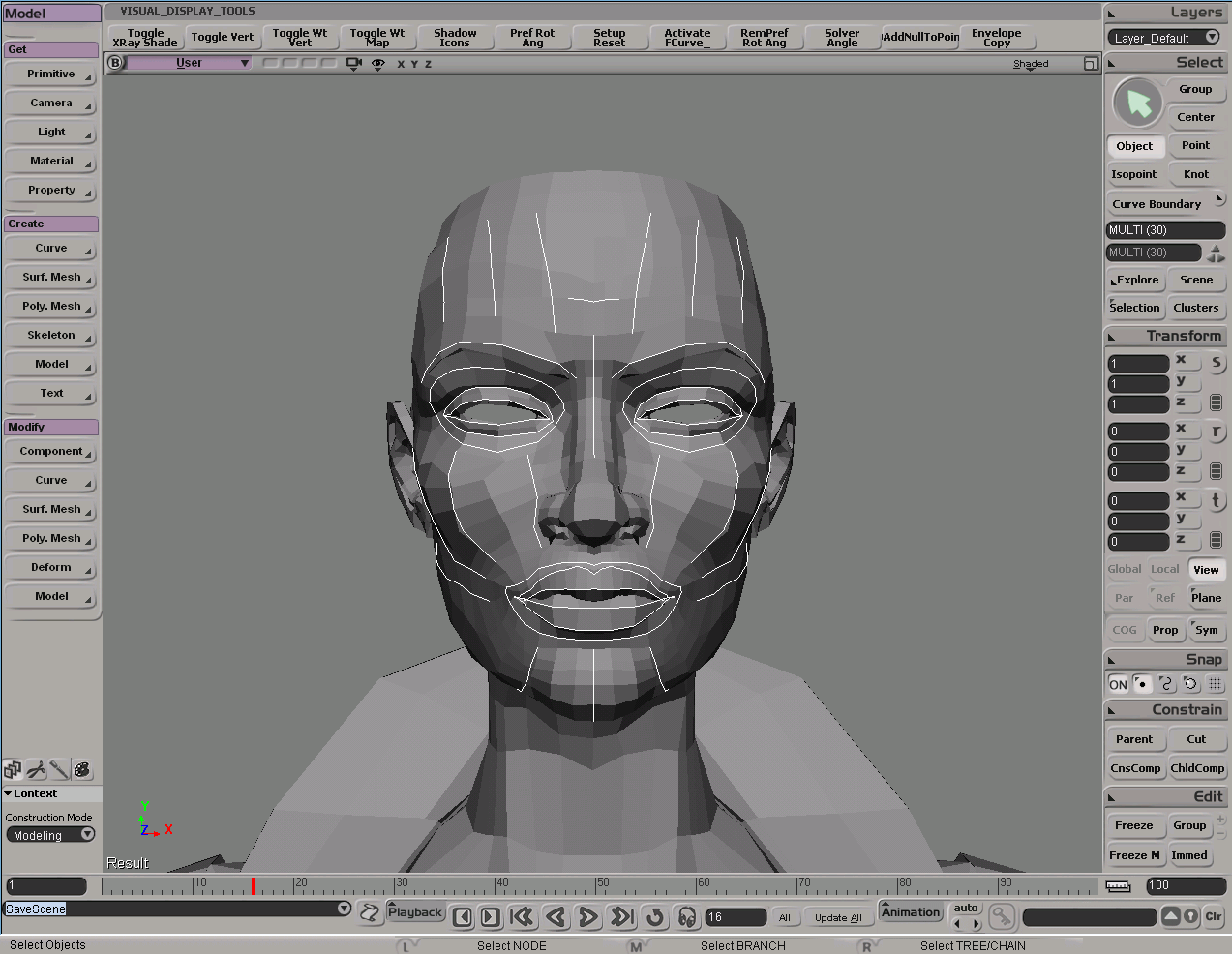Image resolution: width=1232 pixels, height=954 pixels.
Task: Click the B memo cam icon in viewport
Action: click(115, 62)
